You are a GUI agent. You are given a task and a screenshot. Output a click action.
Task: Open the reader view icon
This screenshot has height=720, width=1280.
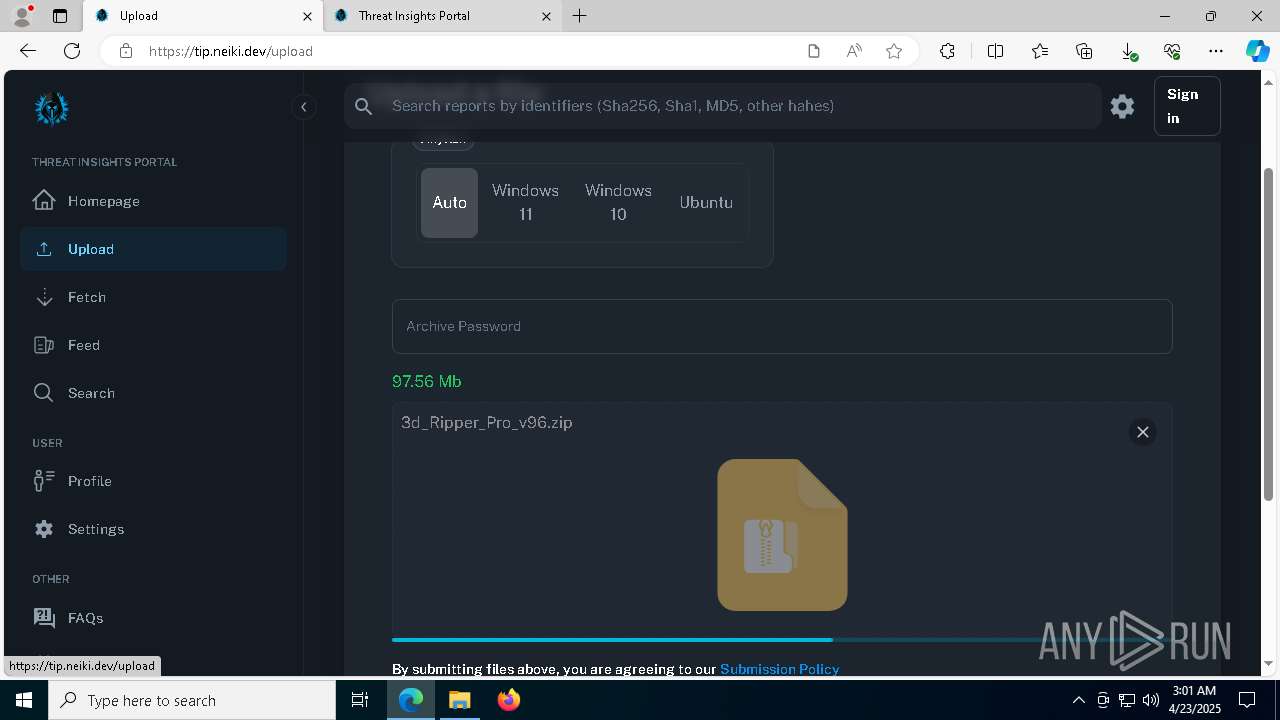(814, 51)
